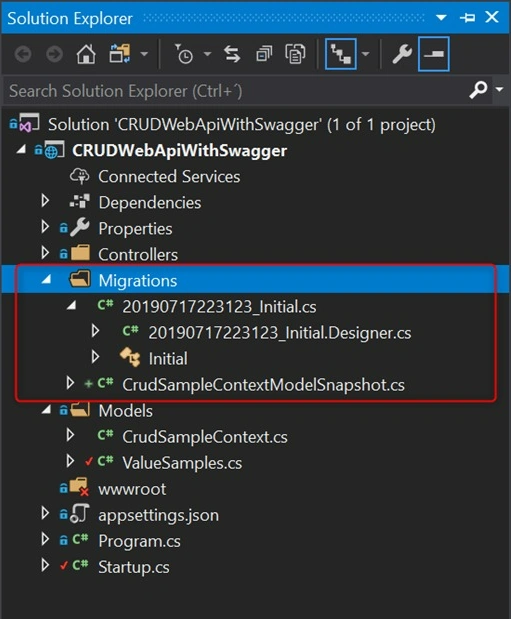Open Properties wrench icon in toolbar
This screenshot has height=619, width=511.
coord(402,54)
